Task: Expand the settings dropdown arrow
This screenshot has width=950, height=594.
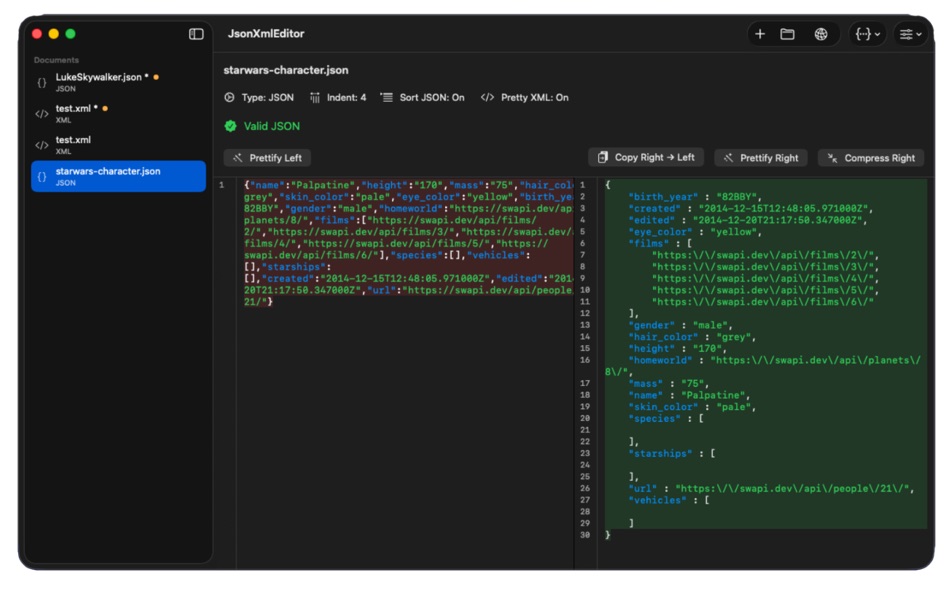Action: coord(921,33)
